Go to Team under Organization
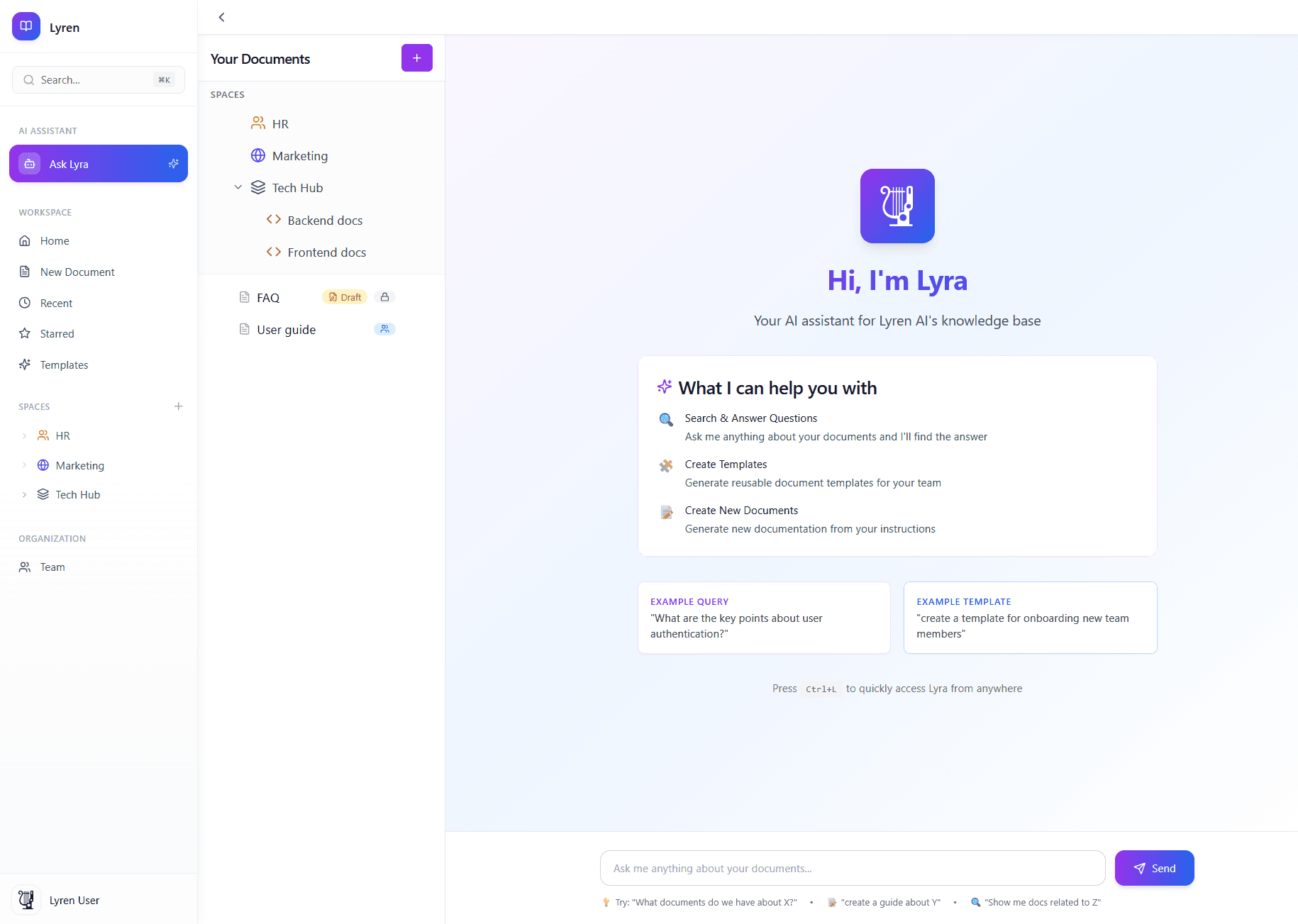1298x924 pixels. [52, 567]
